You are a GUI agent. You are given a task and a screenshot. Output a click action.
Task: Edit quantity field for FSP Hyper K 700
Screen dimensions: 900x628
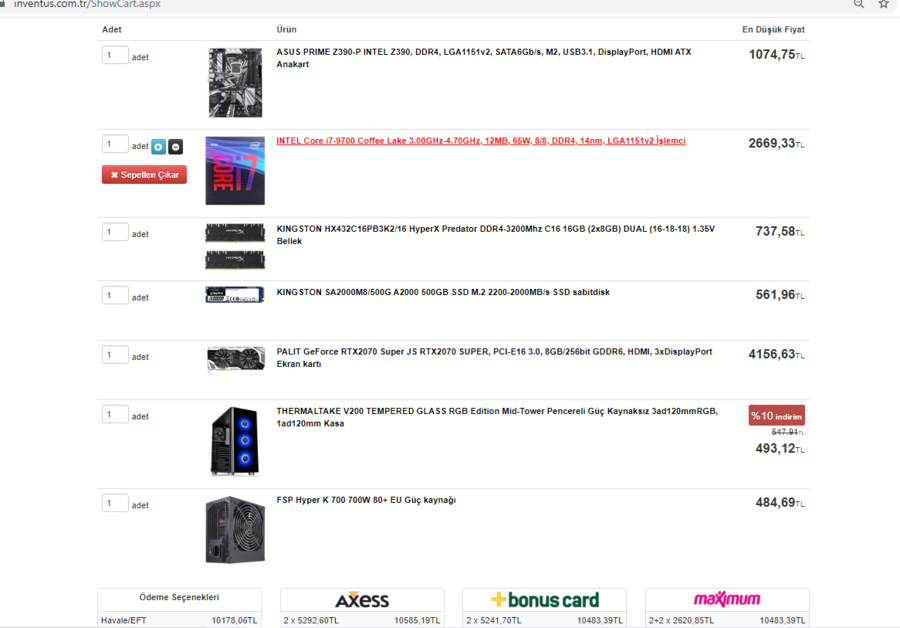click(x=115, y=503)
